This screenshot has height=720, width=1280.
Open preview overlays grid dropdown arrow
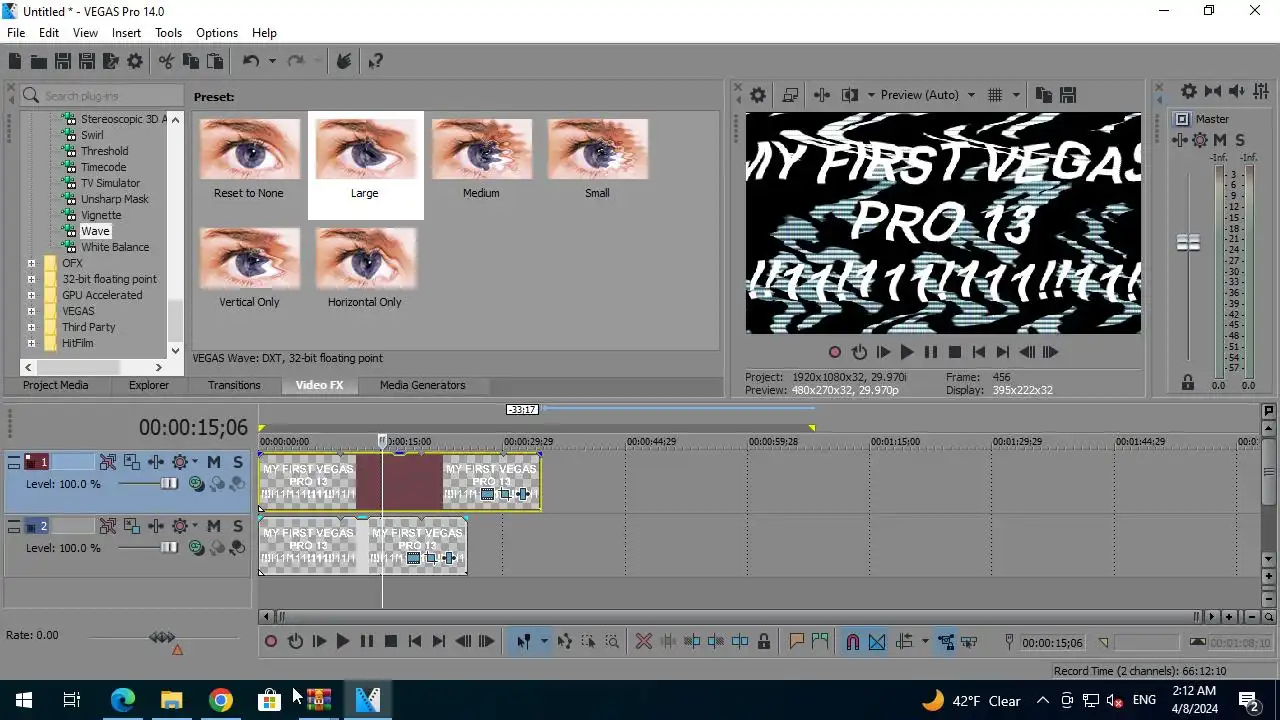click(x=1016, y=95)
